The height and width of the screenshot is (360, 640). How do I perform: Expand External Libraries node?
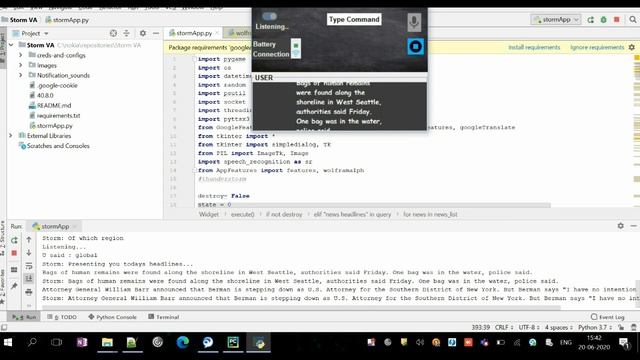(x=11, y=136)
